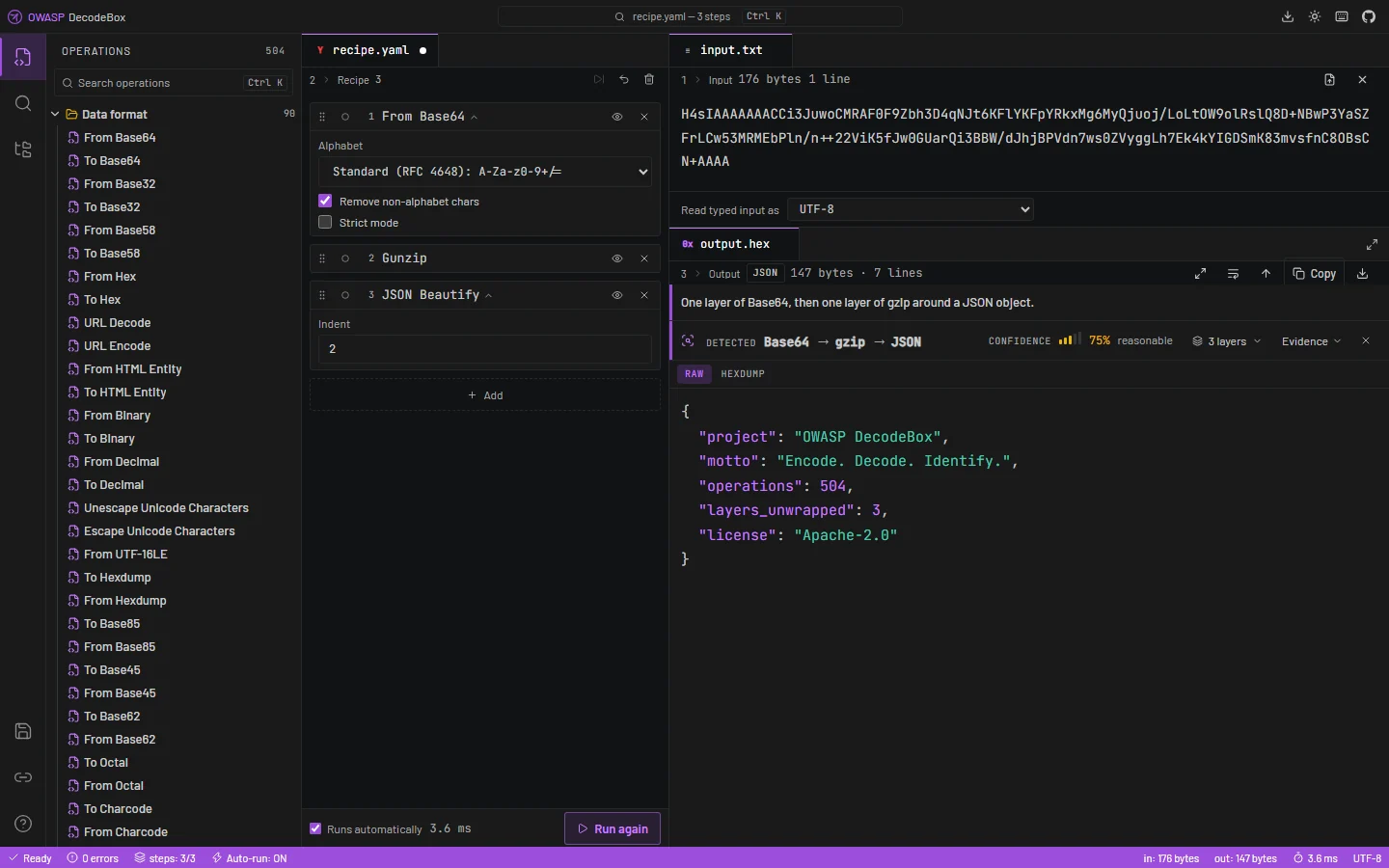Image resolution: width=1389 pixels, height=868 pixels.
Task: Download the output with the save icon
Action: [x=1362, y=274]
